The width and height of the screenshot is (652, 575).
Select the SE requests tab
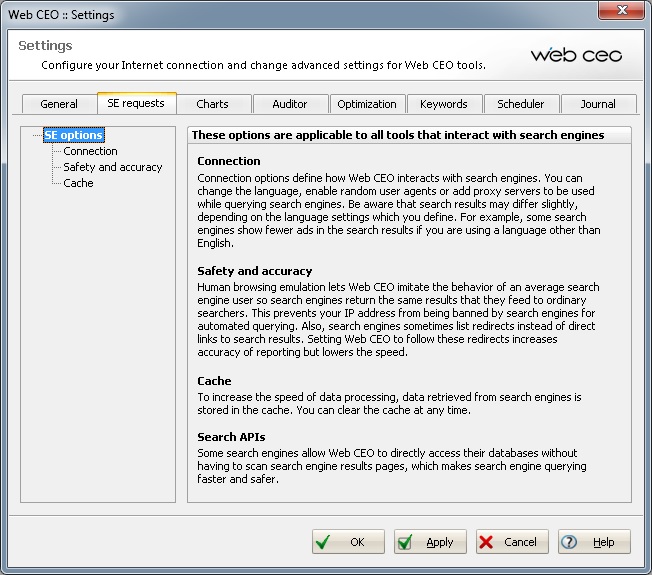pos(136,103)
